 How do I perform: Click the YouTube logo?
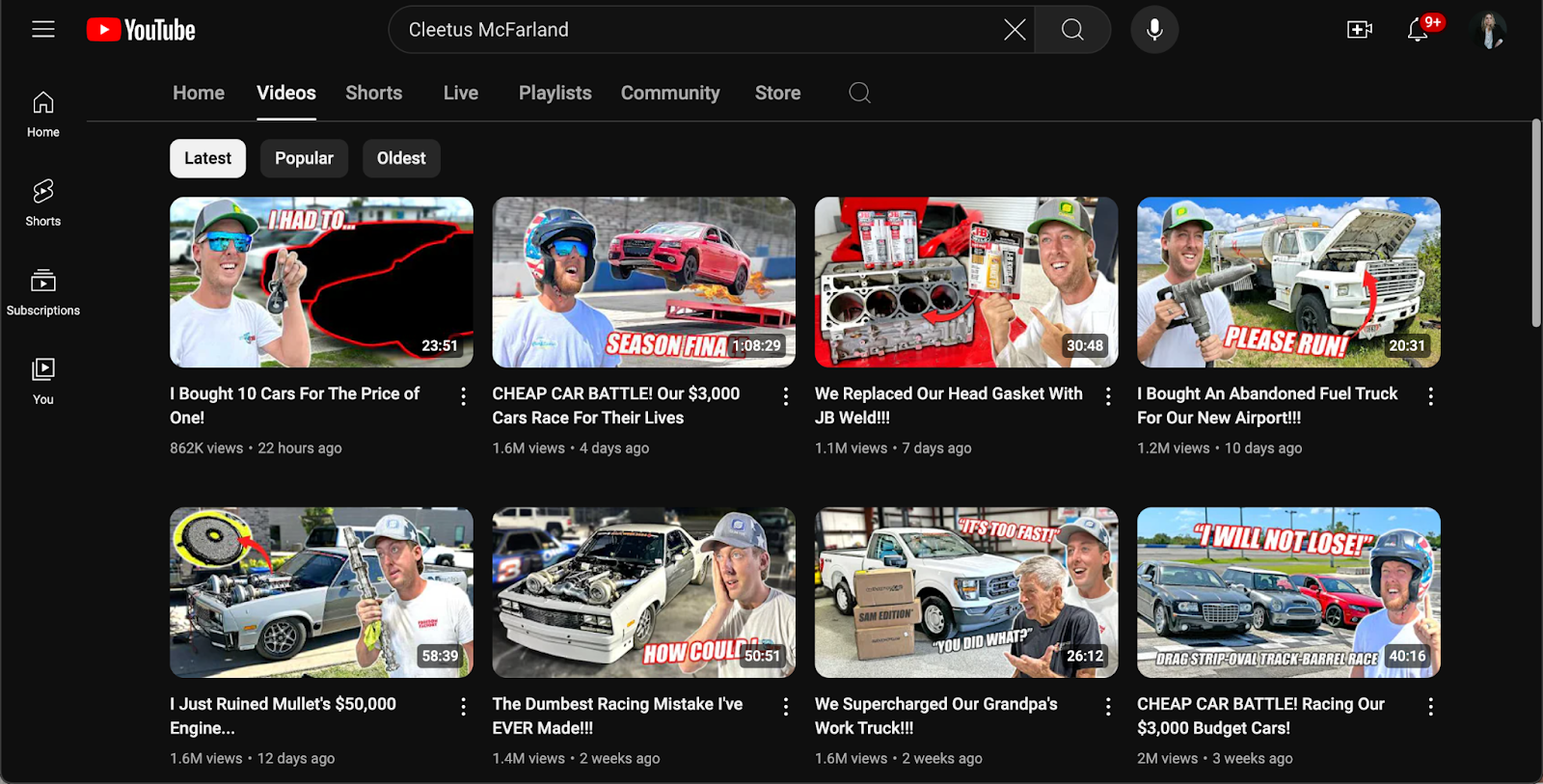tap(141, 30)
